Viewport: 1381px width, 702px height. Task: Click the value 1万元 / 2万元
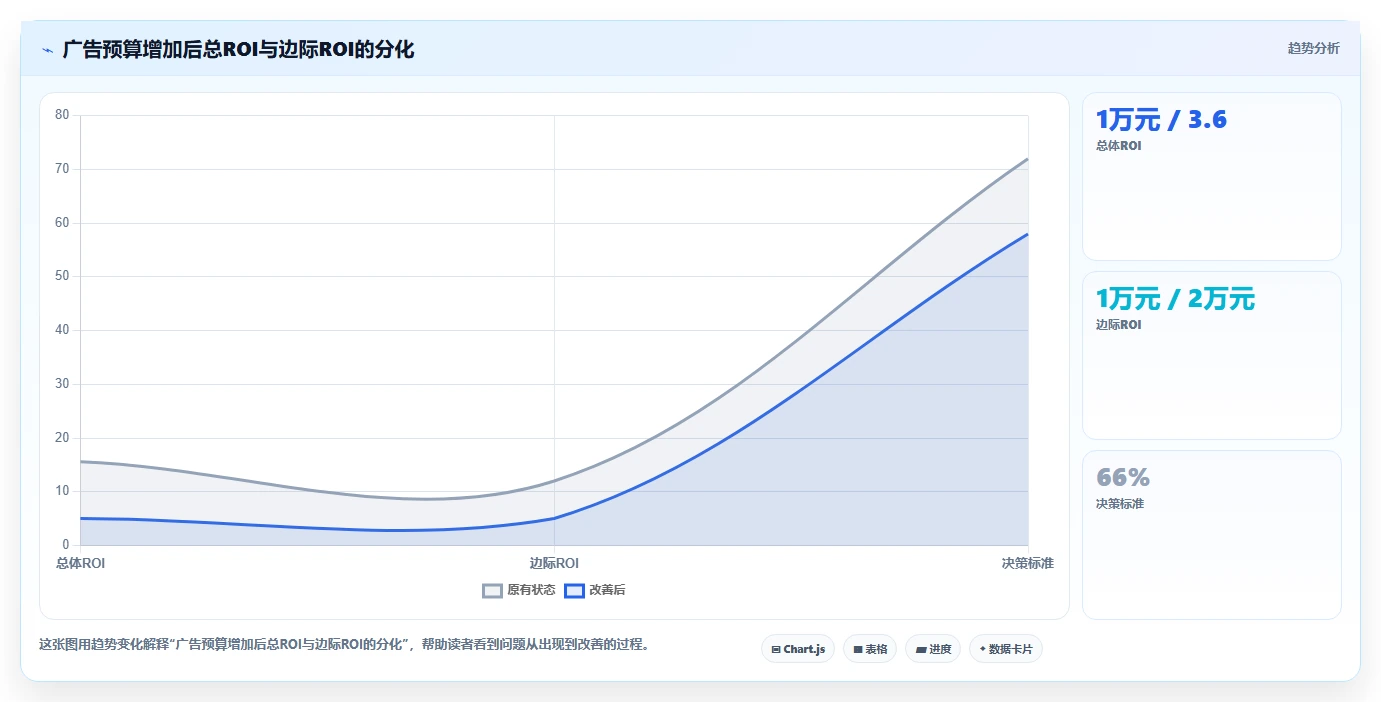[1175, 299]
